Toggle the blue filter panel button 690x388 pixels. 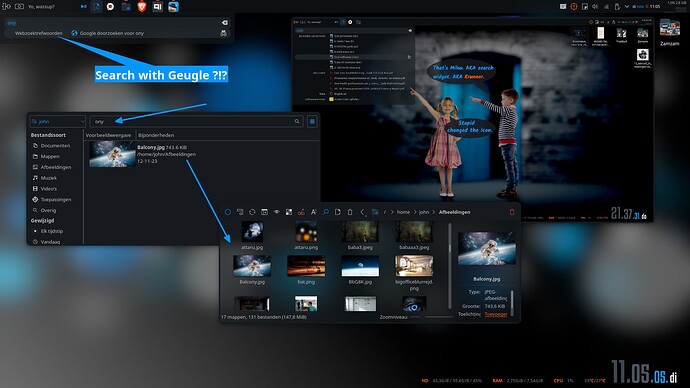(x=312, y=121)
